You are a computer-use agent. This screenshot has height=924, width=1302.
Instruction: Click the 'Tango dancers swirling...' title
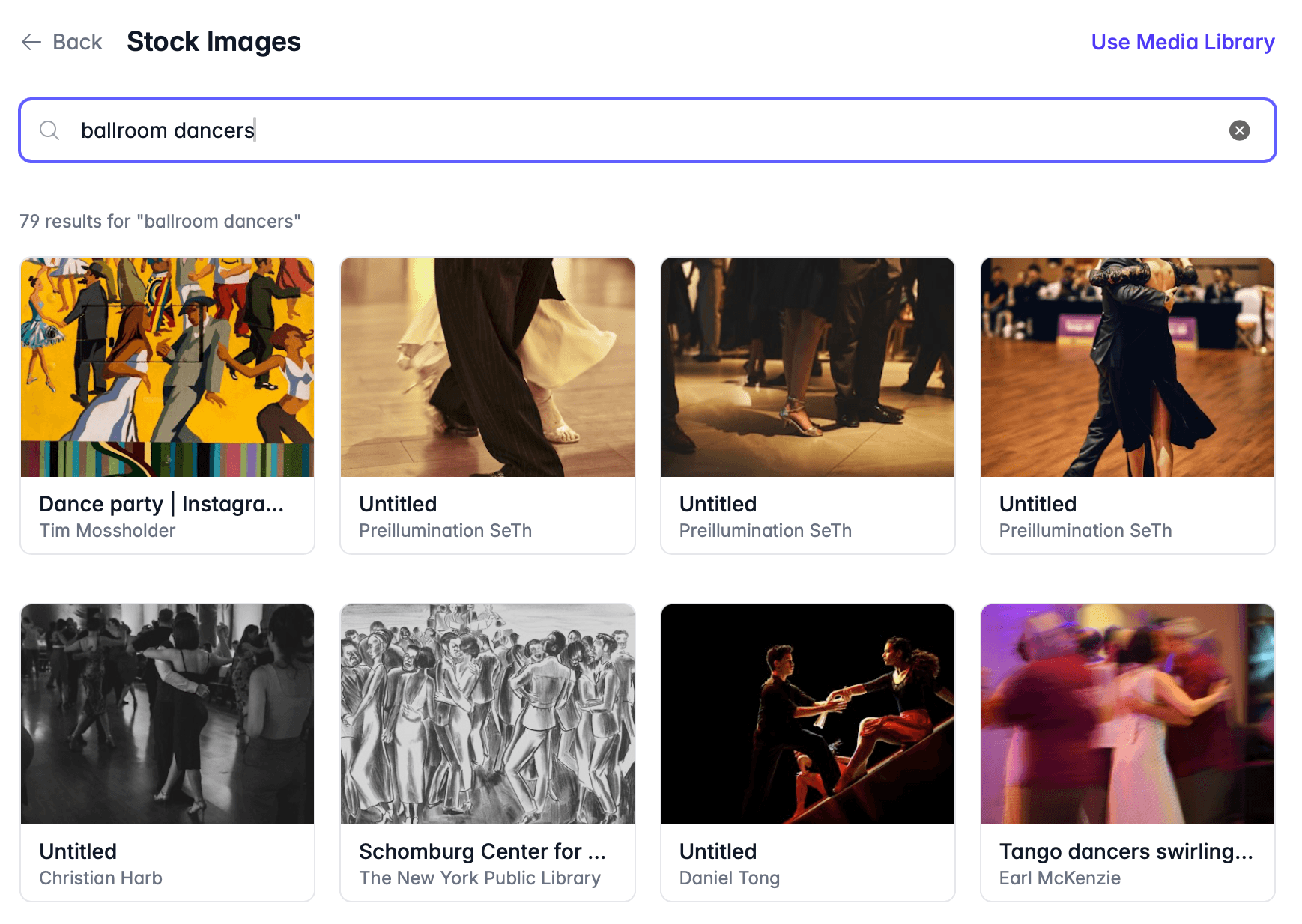[x=1125, y=851]
